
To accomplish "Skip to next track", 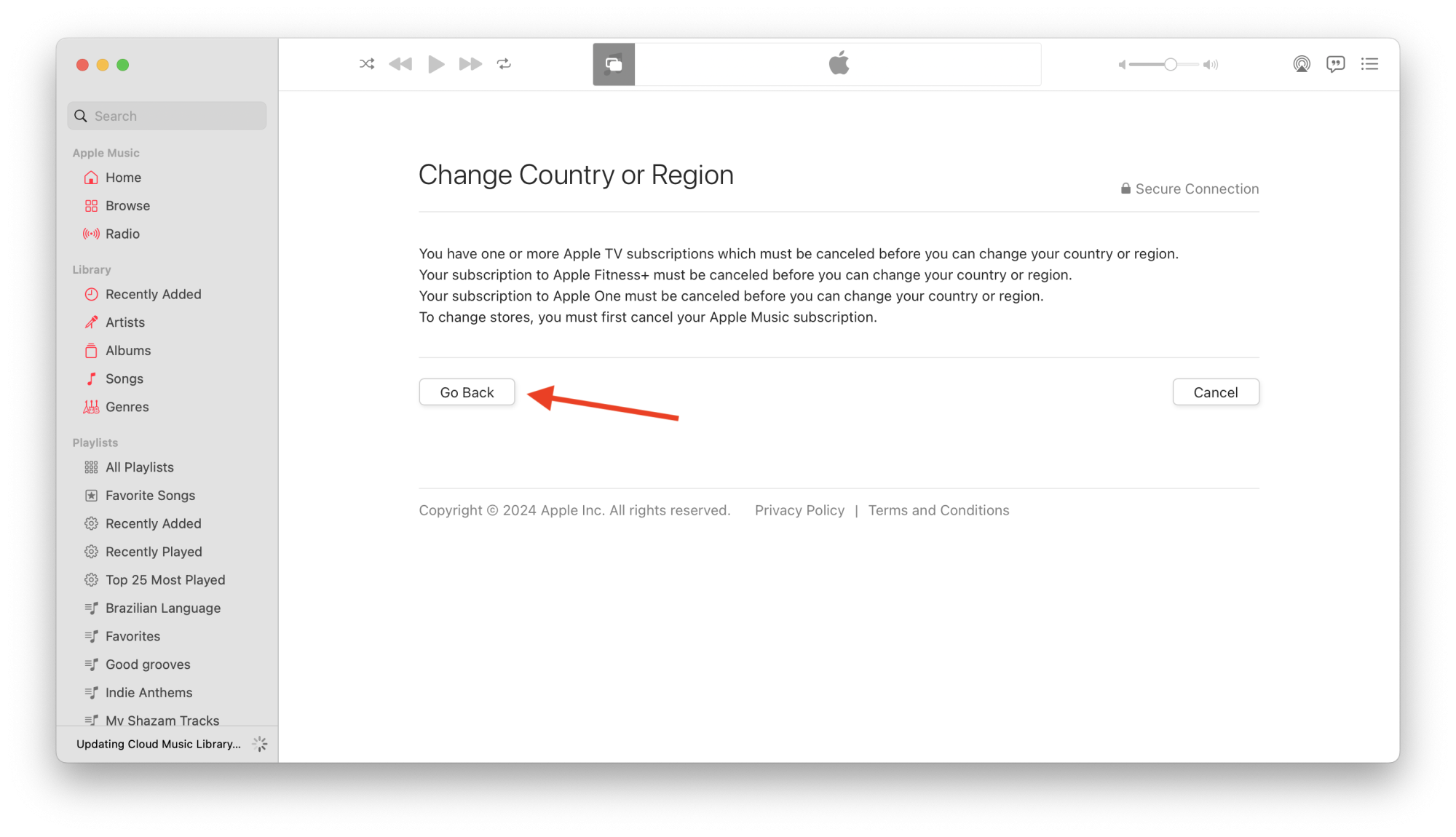I will pyautogui.click(x=470, y=64).
